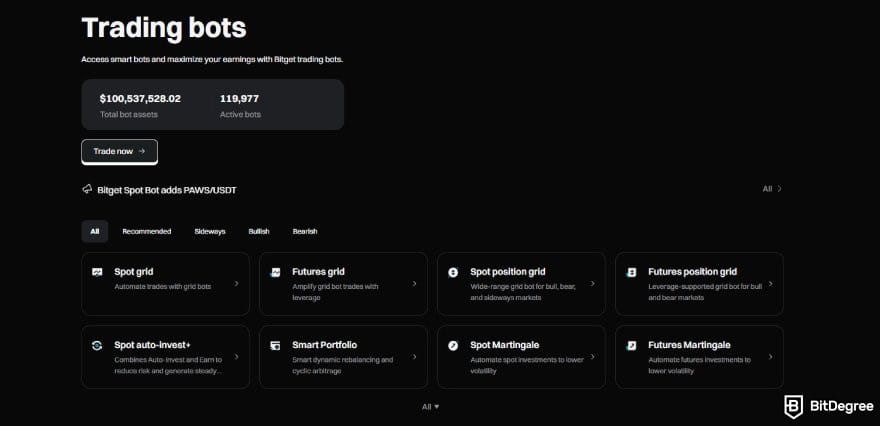This screenshot has width=880, height=426.
Task: Click 'Wide-range grid bot for bull, bear' description
Action: tap(523, 292)
